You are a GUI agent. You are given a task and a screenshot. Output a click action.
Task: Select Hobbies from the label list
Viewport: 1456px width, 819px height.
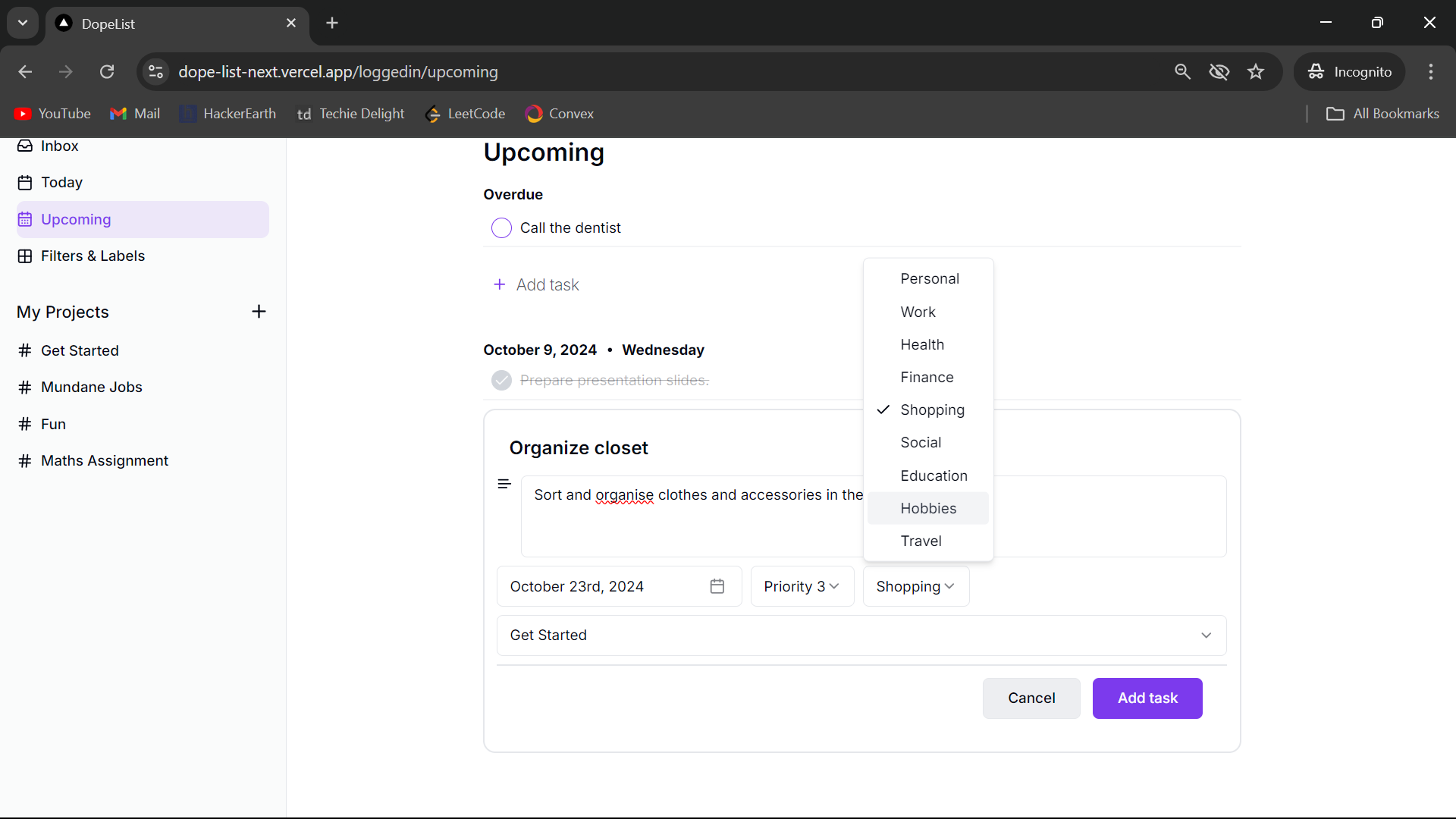928,508
